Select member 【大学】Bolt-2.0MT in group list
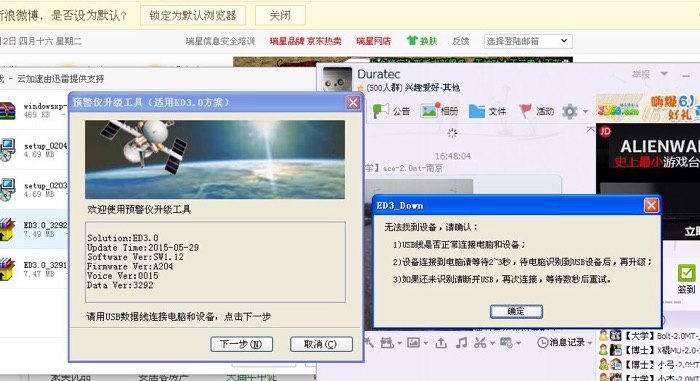The image size is (700, 381). [649, 335]
